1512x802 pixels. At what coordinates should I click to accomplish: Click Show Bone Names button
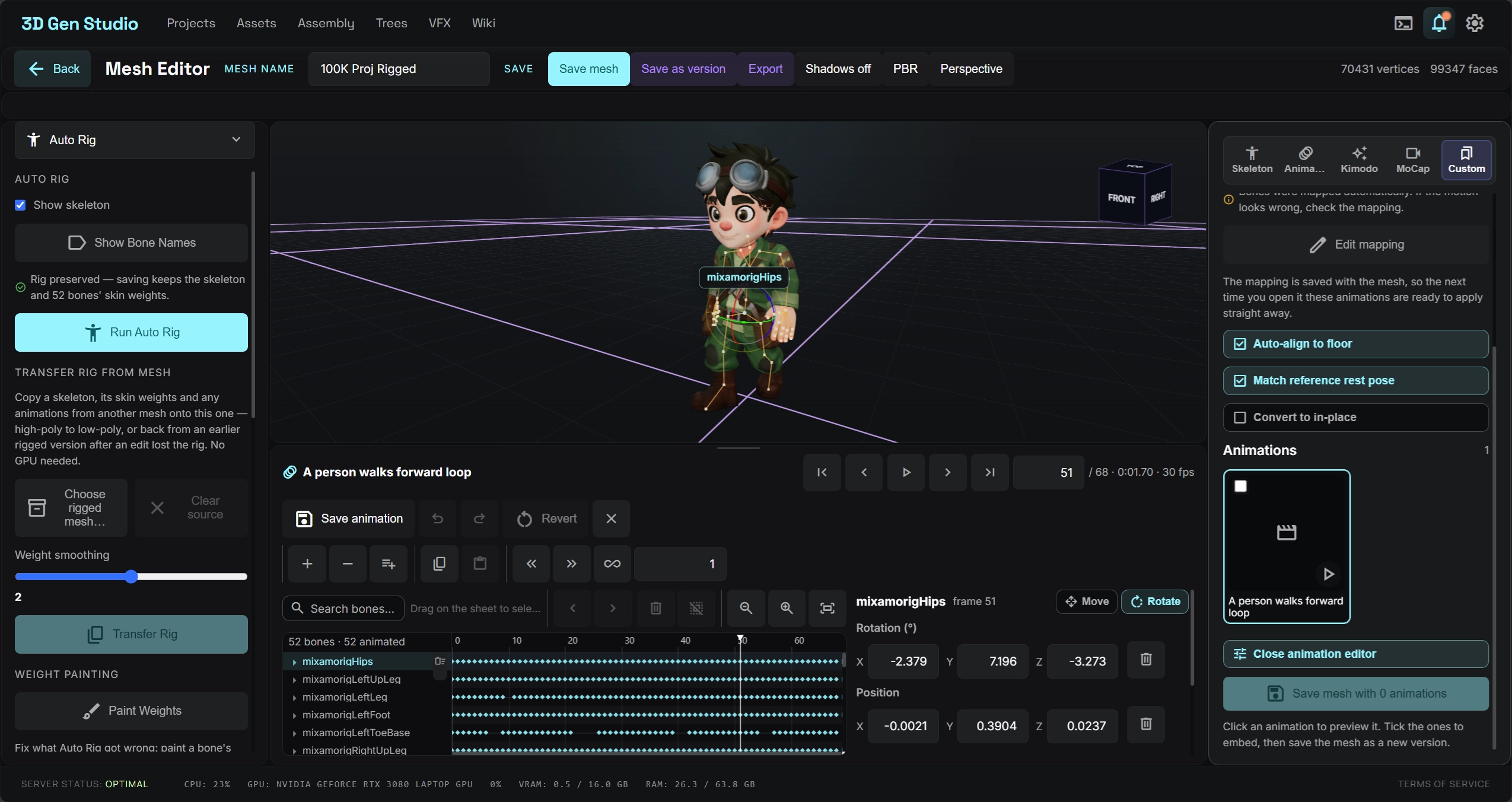click(x=131, y=243)
